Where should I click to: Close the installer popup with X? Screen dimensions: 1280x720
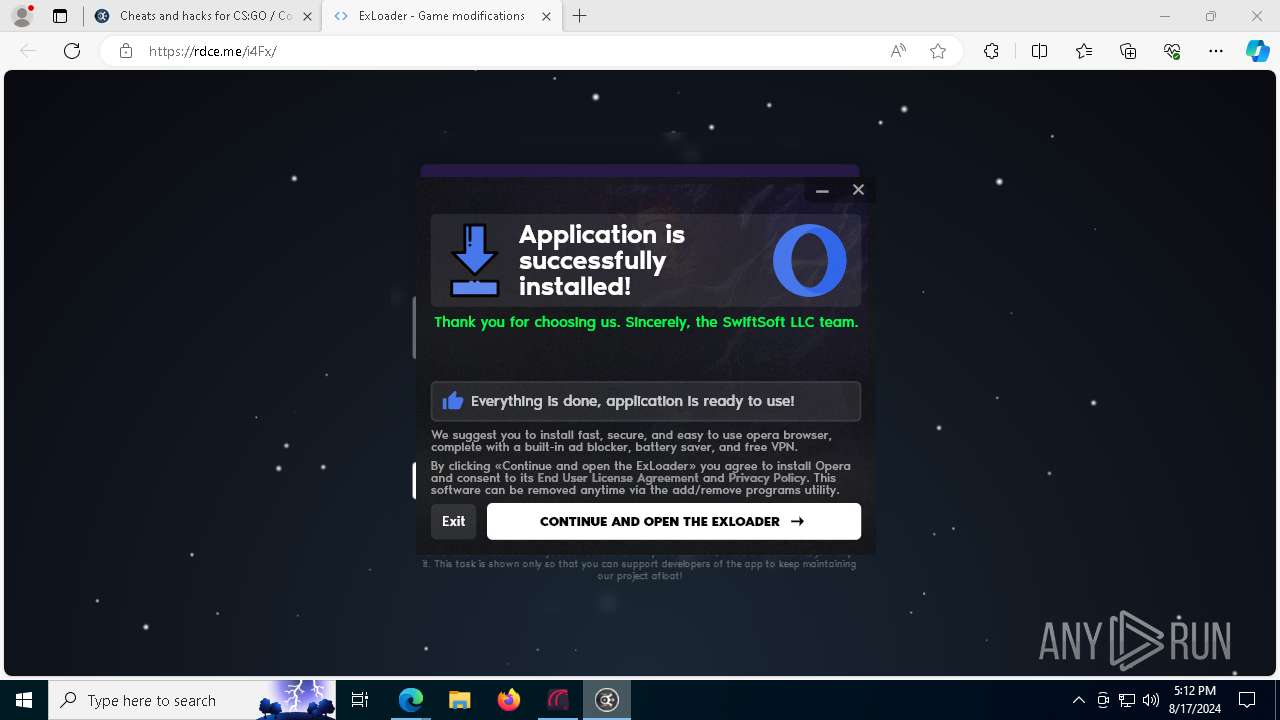tap(858, 190)
